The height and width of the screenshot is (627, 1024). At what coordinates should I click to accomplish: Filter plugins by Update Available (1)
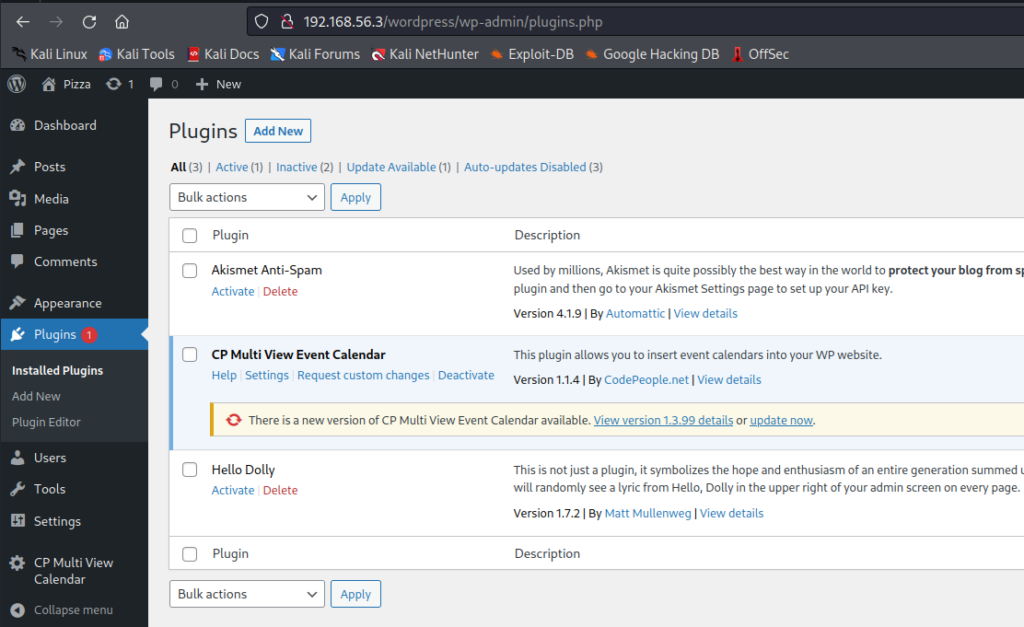click(x=398, y=167)
